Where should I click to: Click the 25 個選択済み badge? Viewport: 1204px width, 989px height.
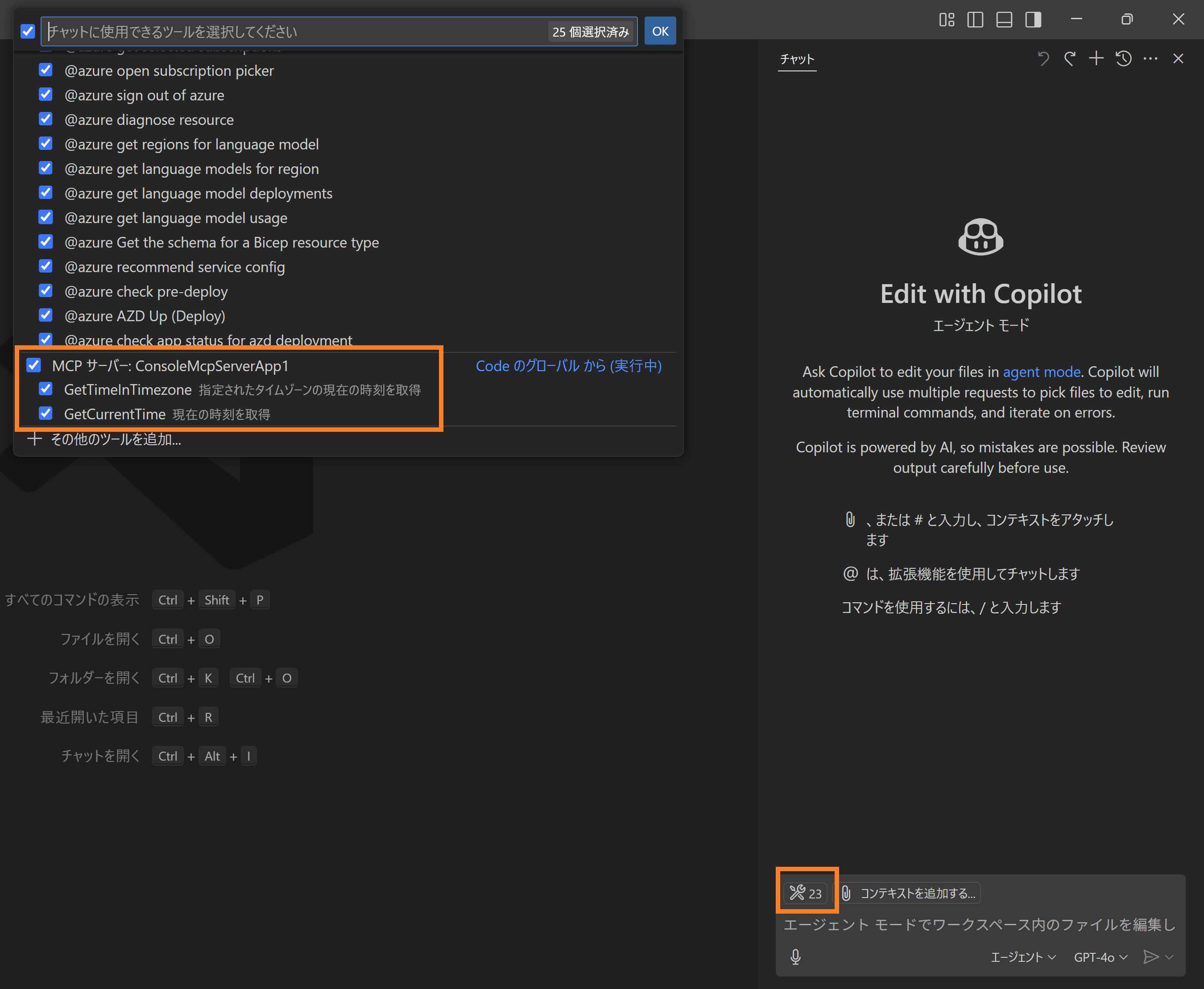[x=591, y=31]
